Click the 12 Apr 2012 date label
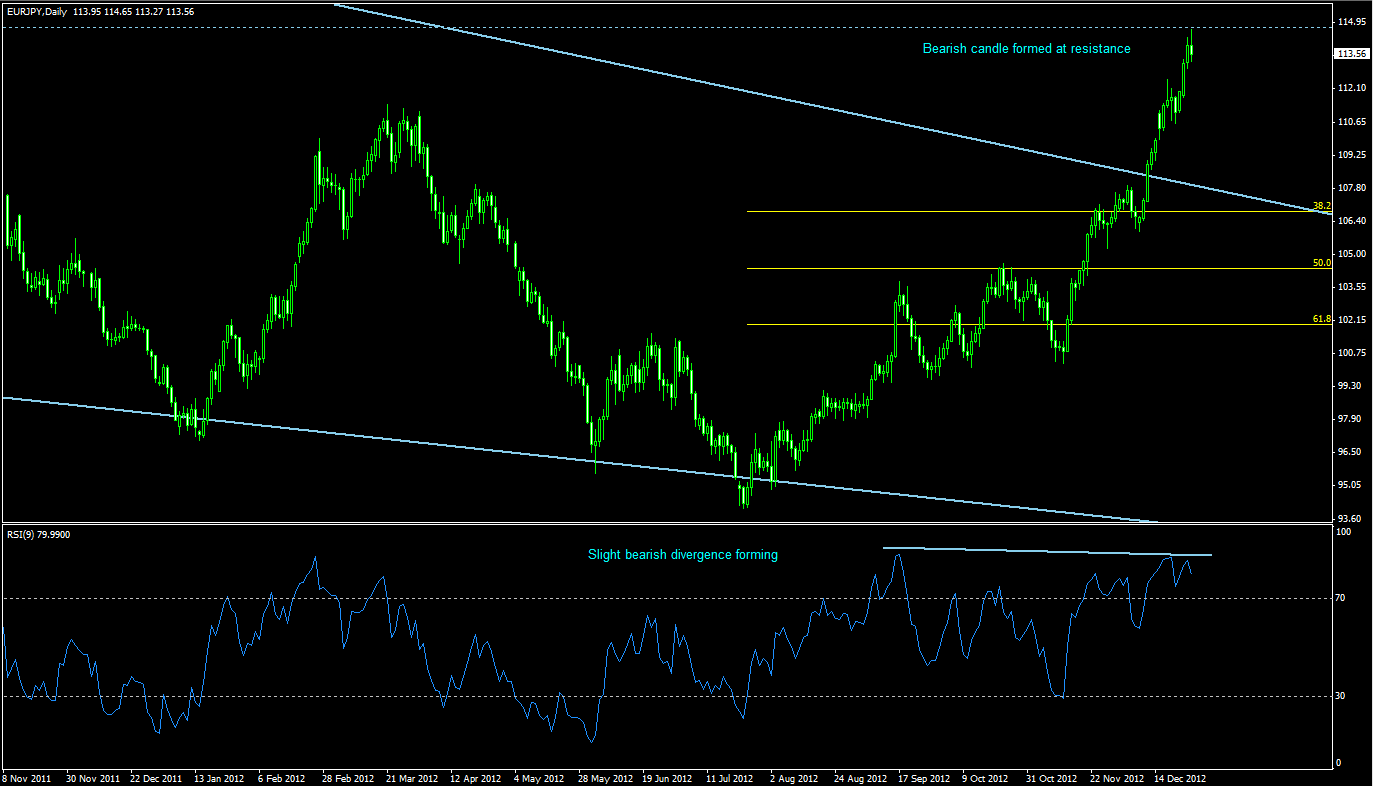1374x786 pixels. pyautogui.click(x=476, y=777)
